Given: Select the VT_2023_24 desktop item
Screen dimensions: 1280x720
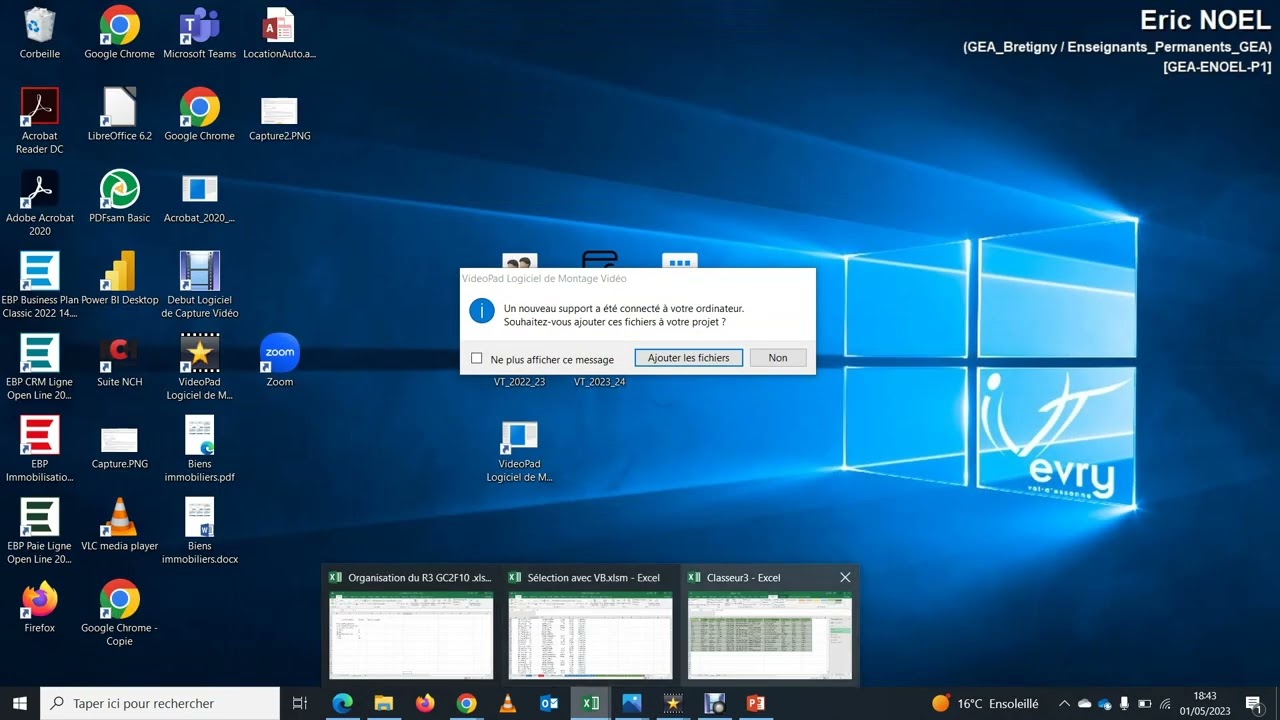Looking at the screenshot, I should [x=599, y=382].
